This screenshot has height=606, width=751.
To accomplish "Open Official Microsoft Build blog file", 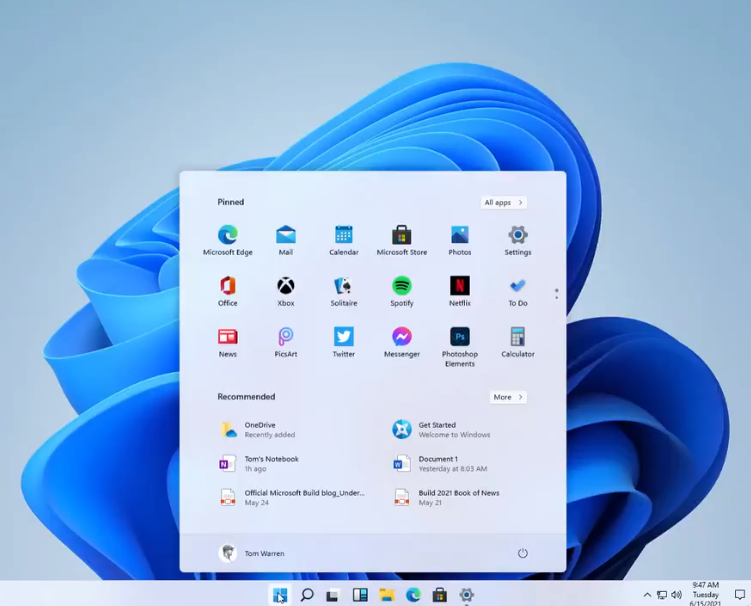I will (x=293, y=498).
